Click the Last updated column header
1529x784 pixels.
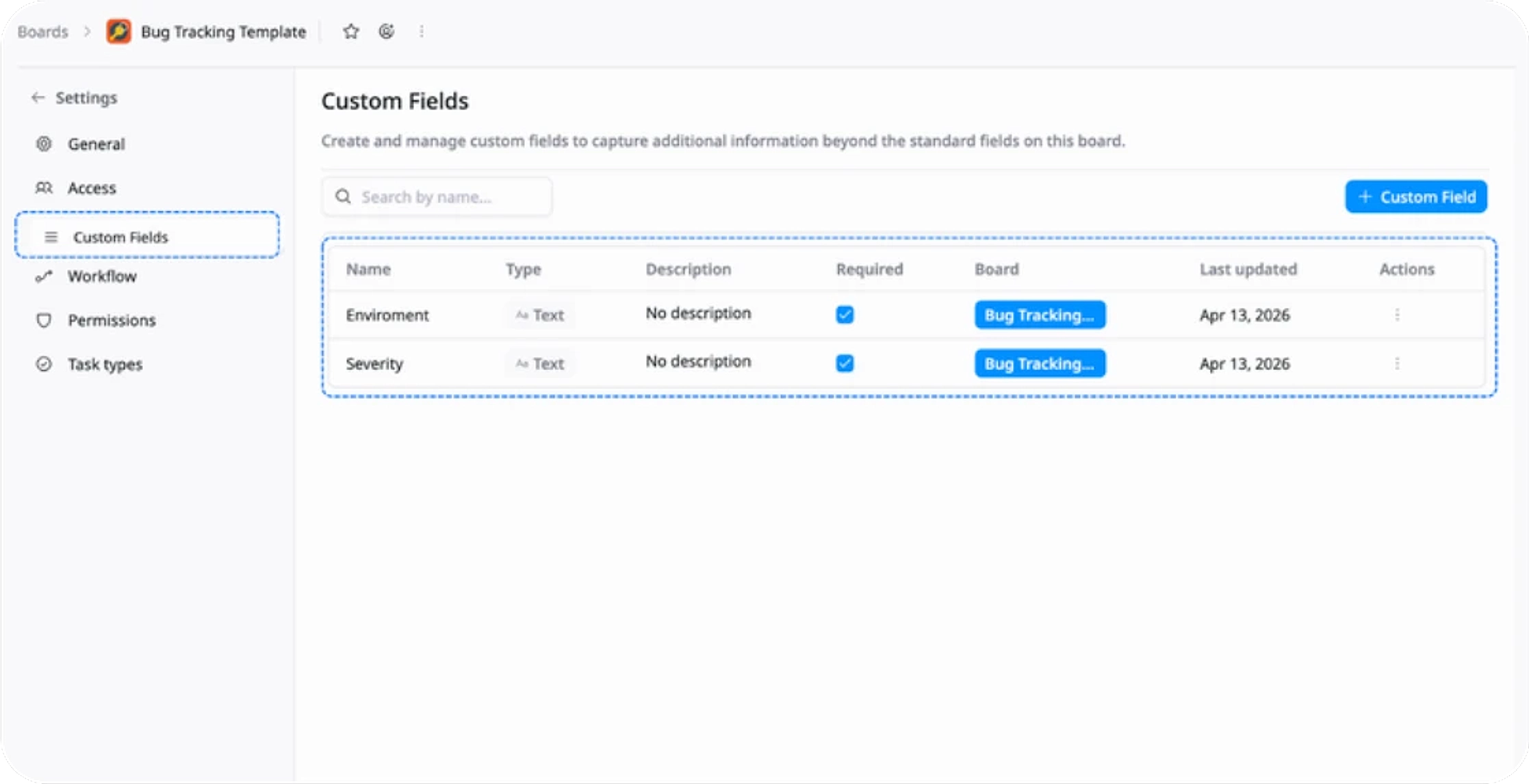click(1248, 270)
